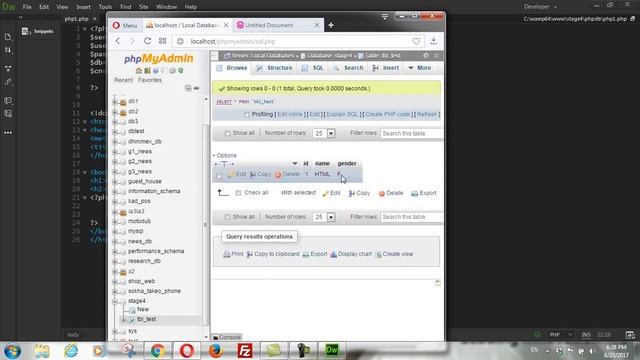Viewport: 640px width, 360px height.
Task: Expand db1 database tree node
Action: coord(115,101)
